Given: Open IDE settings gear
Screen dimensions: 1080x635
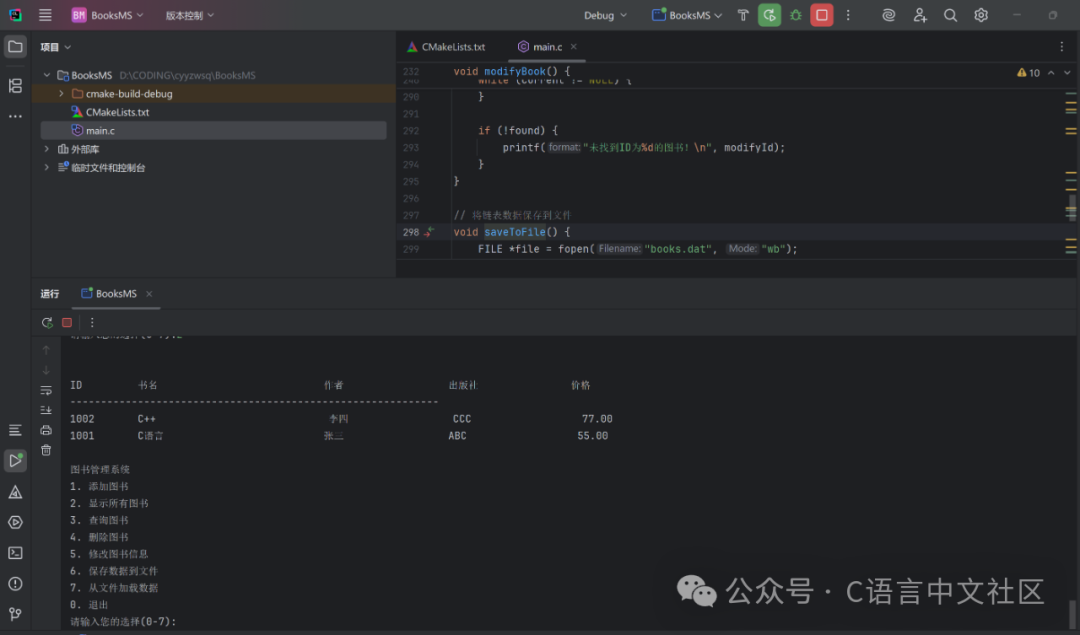Looking at the screenshot, I should point(981,15).
